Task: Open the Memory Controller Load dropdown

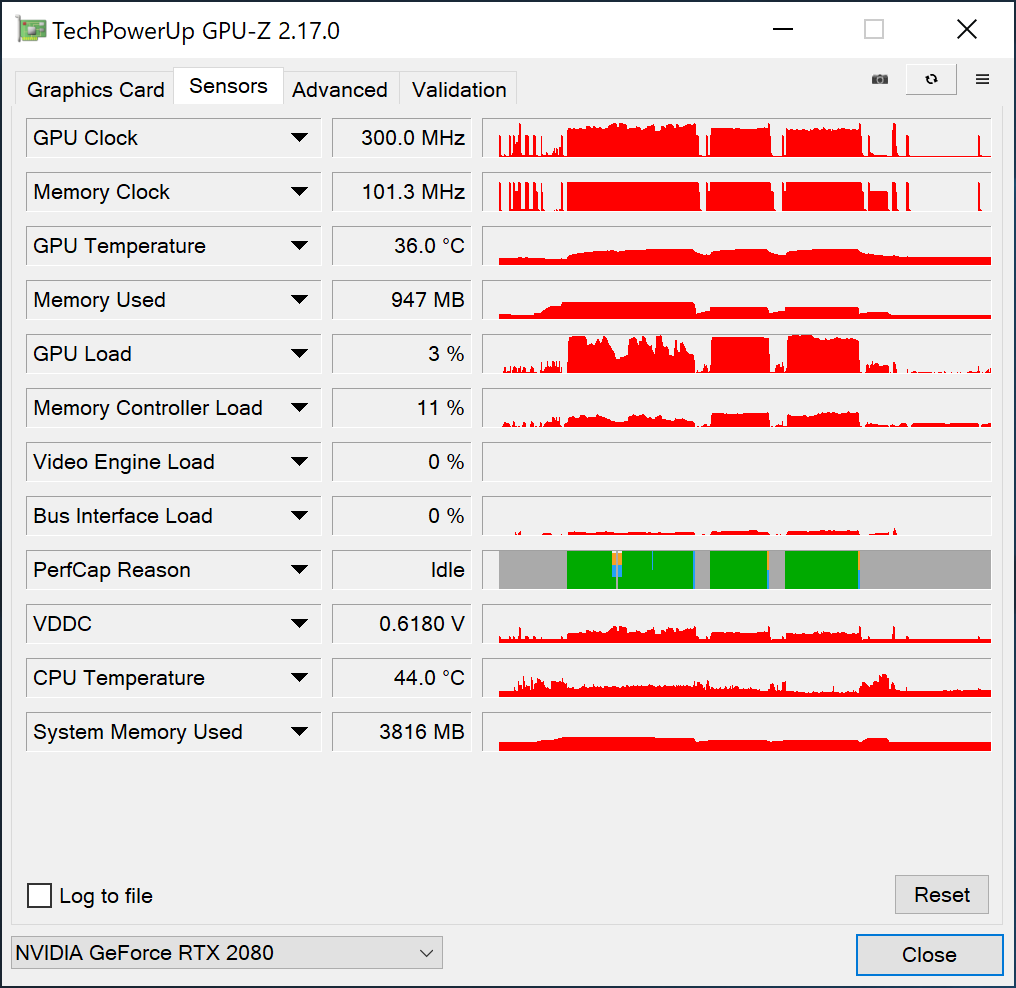Action: tap(173, 408)
